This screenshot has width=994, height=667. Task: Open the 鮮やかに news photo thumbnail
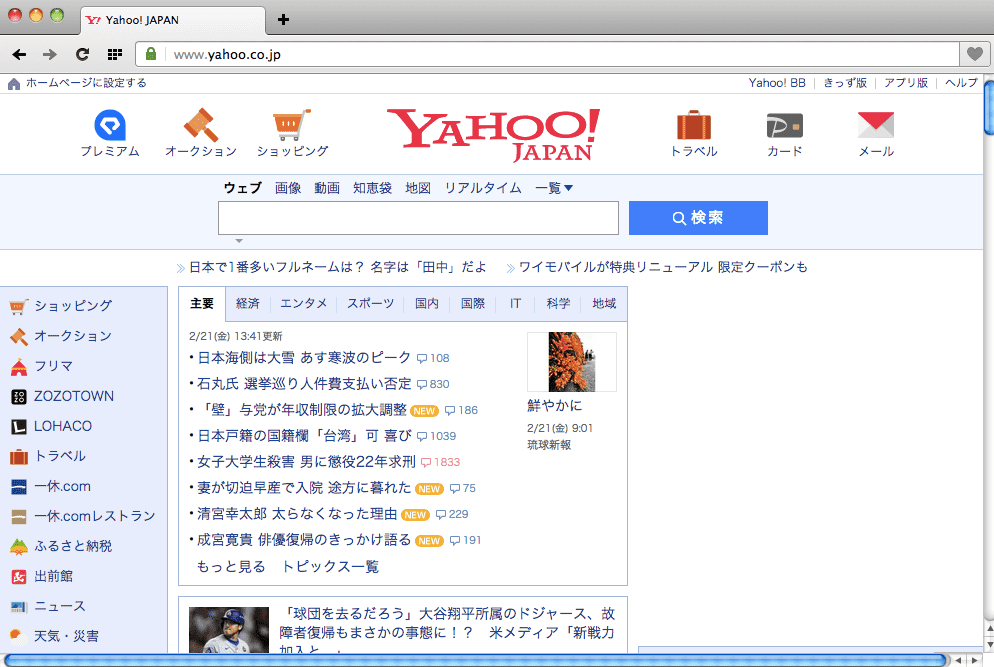(x=572, y=362)
